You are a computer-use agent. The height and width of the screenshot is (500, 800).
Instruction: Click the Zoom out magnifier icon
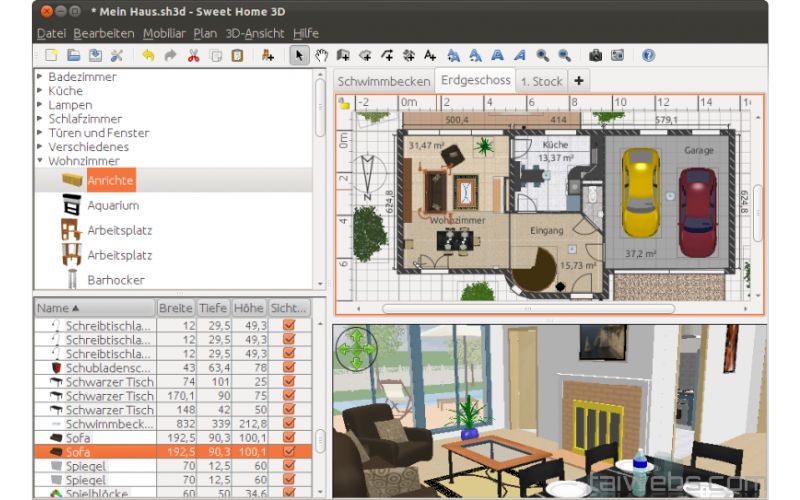point(564,56)
